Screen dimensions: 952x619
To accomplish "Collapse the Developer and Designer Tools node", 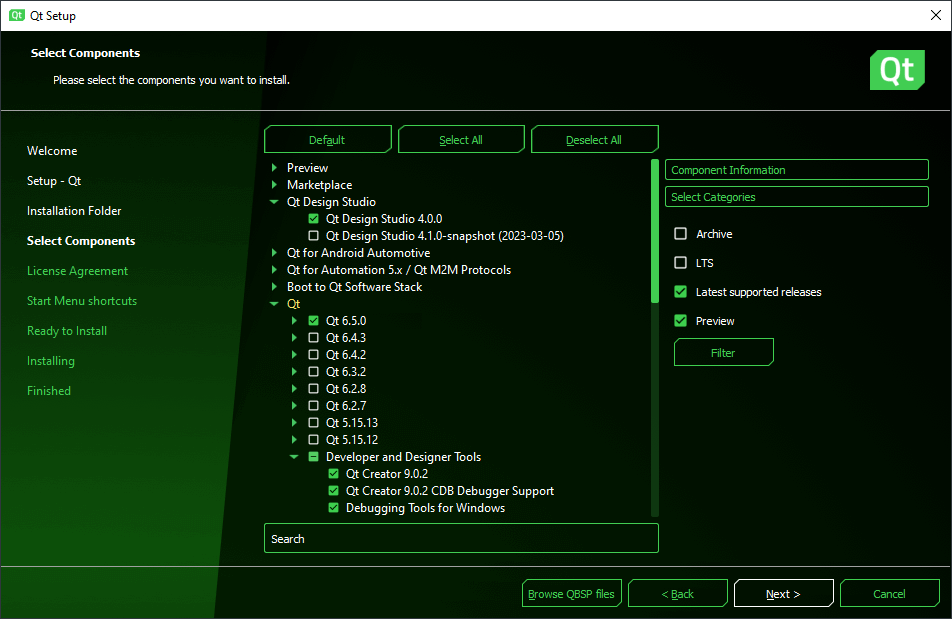I will click(294, 457).
